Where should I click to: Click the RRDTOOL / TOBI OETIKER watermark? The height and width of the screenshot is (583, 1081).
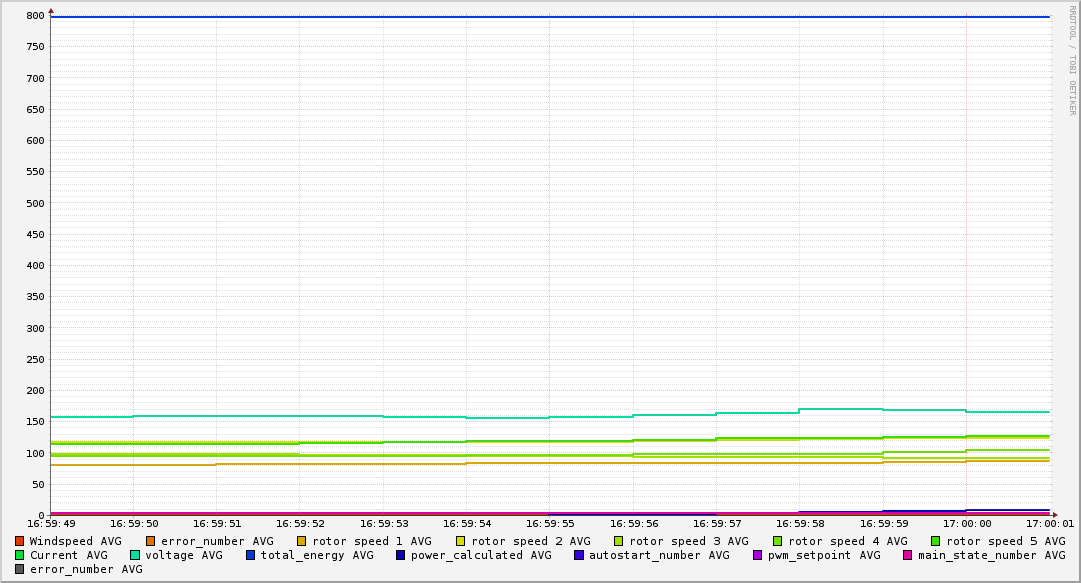[x=1072, y=60]
